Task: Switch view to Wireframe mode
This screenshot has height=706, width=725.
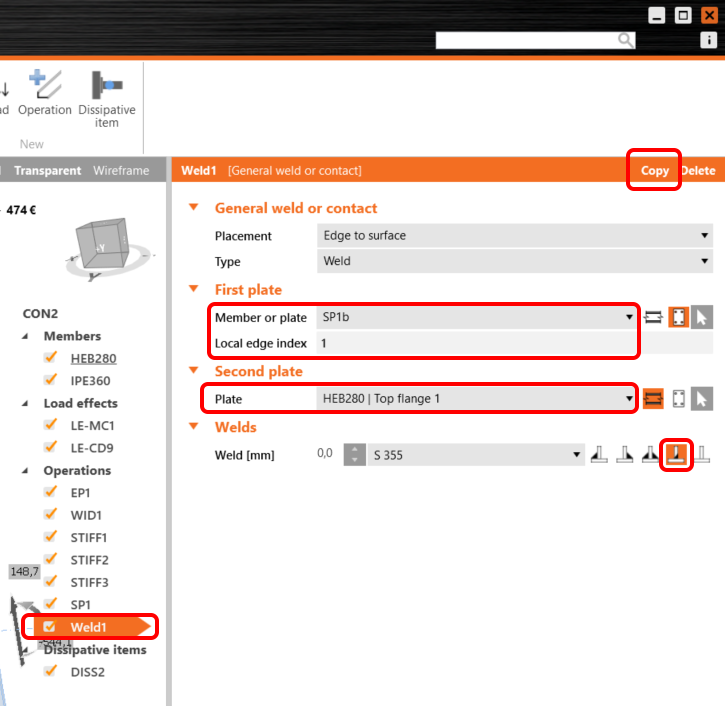Action: (x=121, y=171)
